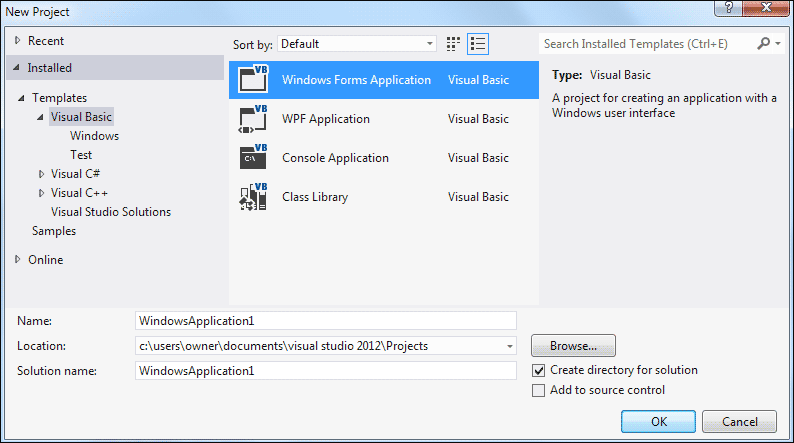Click the WPF Application template icon
The height and width of the screenshot is (443, 794).
pyautogui.click(x=253, y=119)
